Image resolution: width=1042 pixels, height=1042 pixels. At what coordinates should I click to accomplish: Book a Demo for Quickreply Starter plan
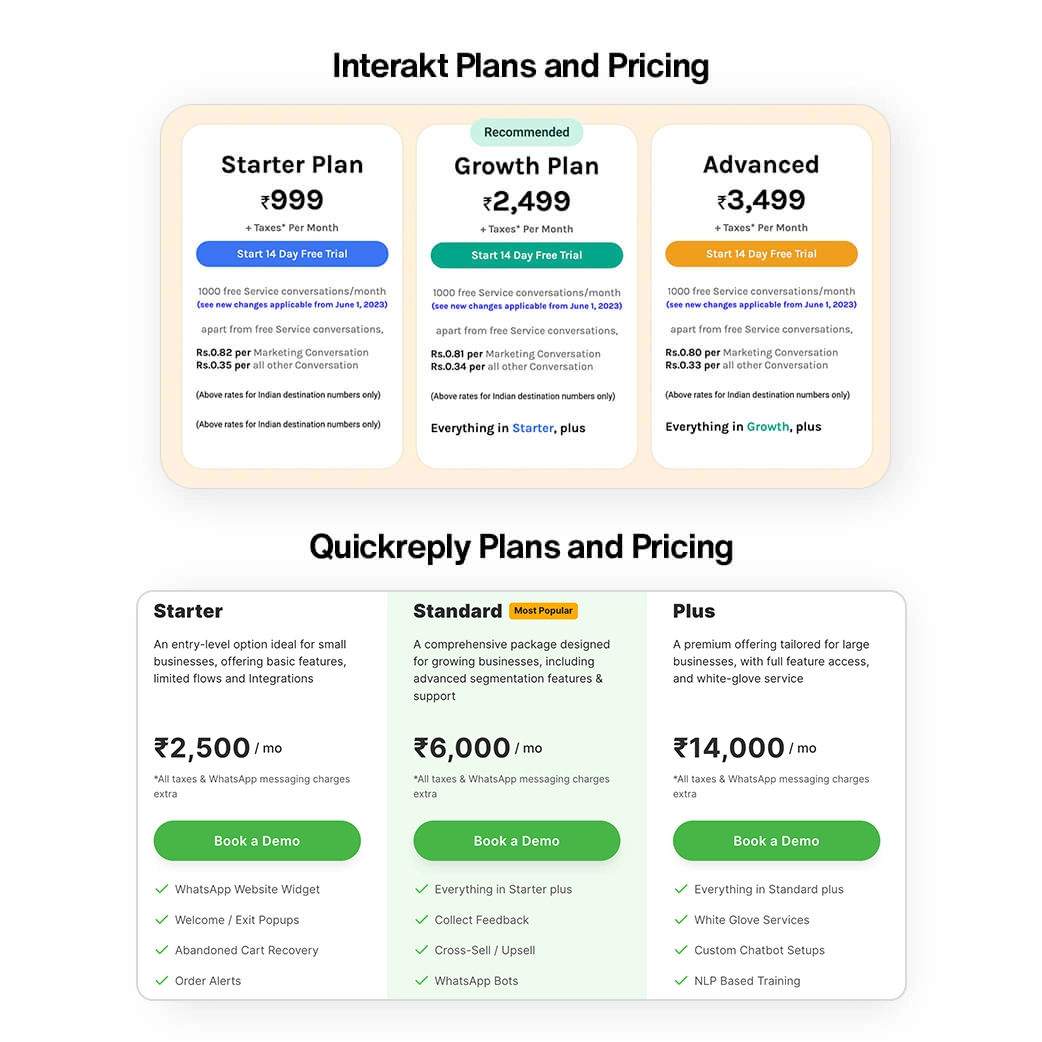pos(256,840)
